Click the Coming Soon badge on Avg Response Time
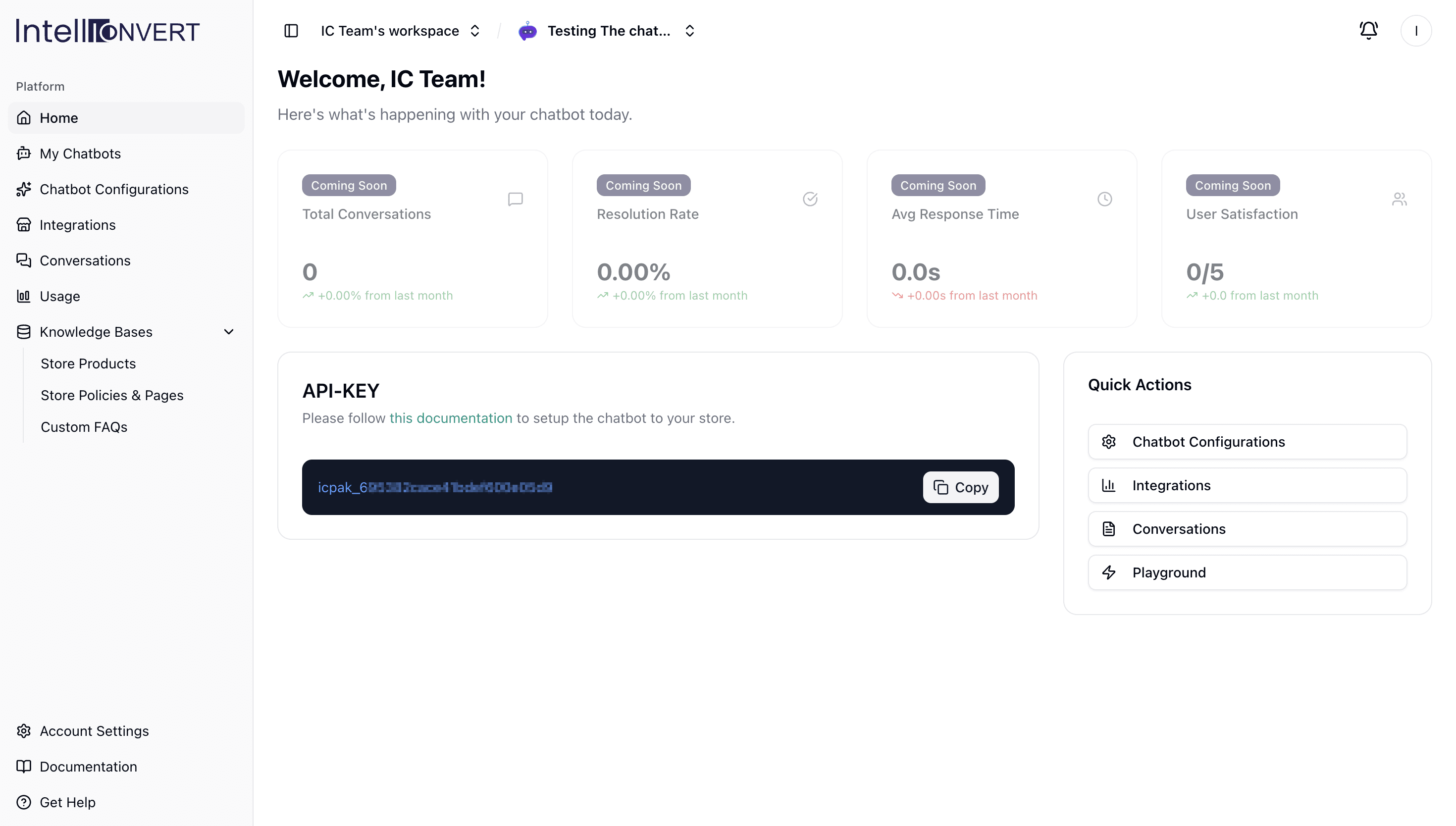The image size is (1456, 826). (x=938, y=186)
